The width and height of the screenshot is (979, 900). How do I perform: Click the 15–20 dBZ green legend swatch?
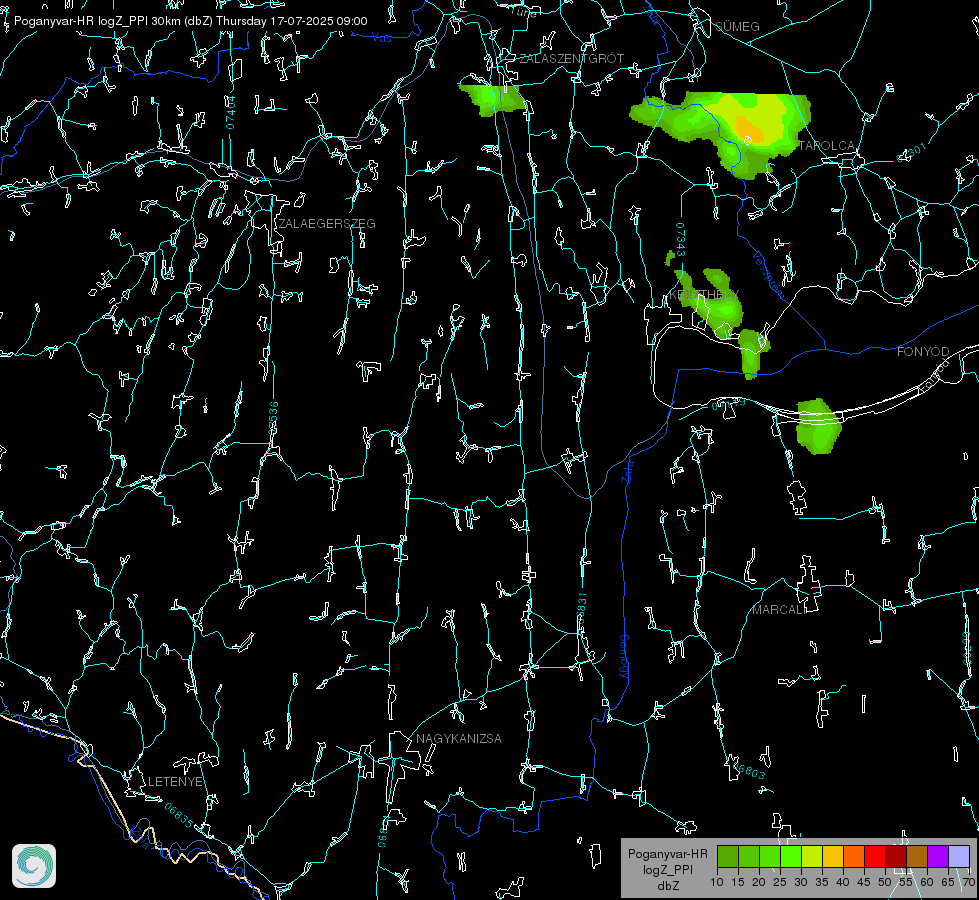point(749,856)
